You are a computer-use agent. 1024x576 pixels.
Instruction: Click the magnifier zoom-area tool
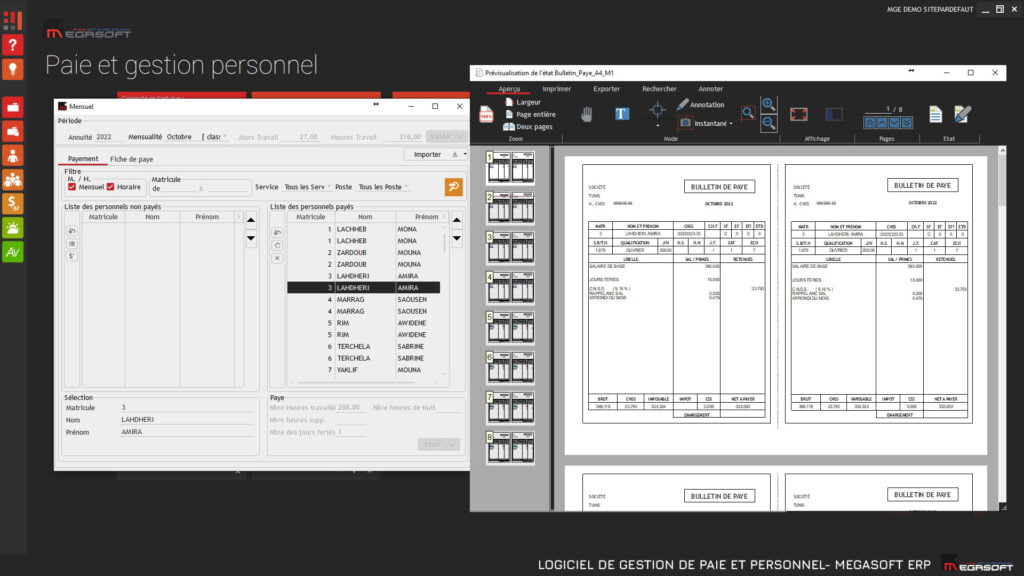click(748, 114)
